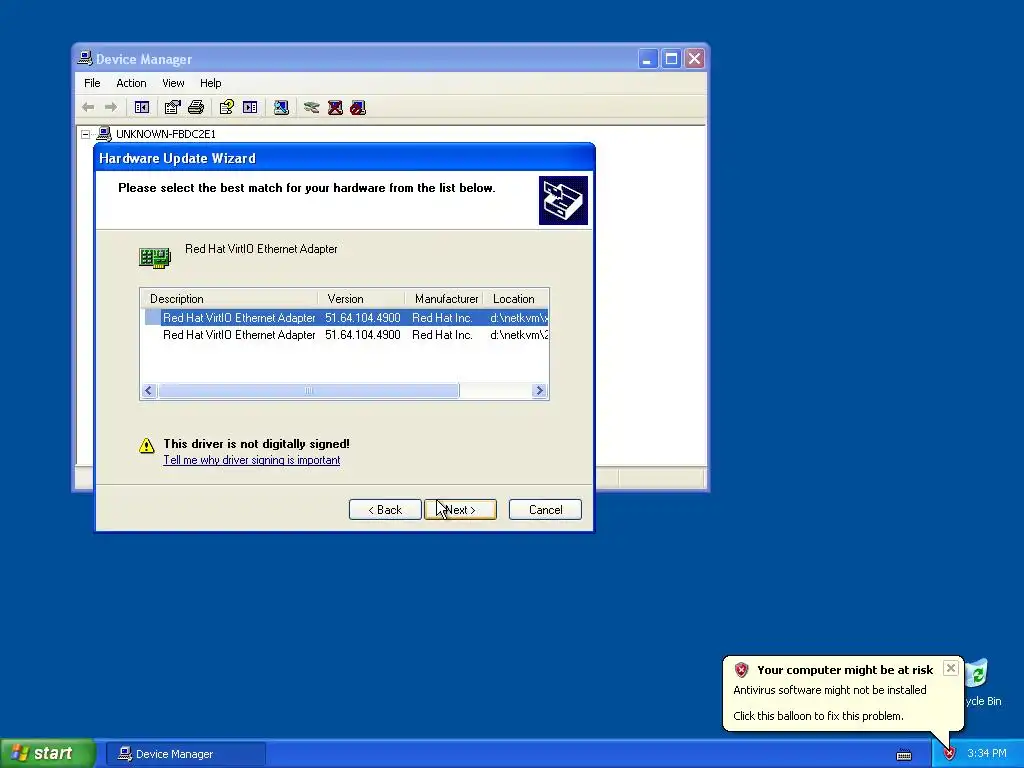Click the Hardware Update Wizard title bar

click(x=345, y=158)
